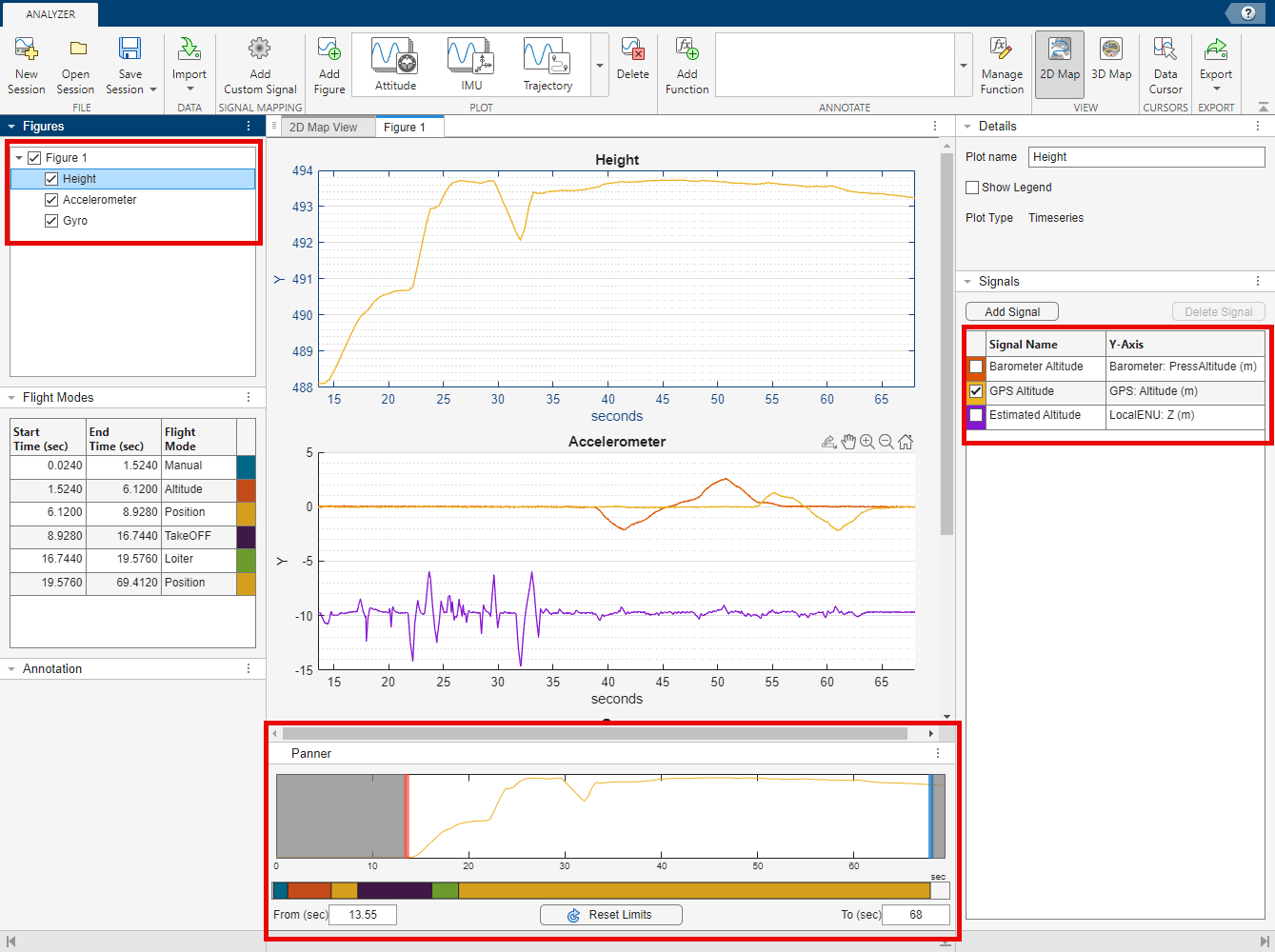Edit the To (sec) field
1275x952 pixels.
(916, 915)
